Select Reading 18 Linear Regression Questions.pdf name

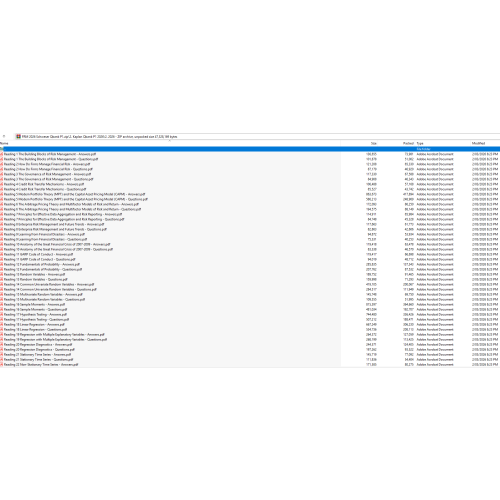(35, 329)
